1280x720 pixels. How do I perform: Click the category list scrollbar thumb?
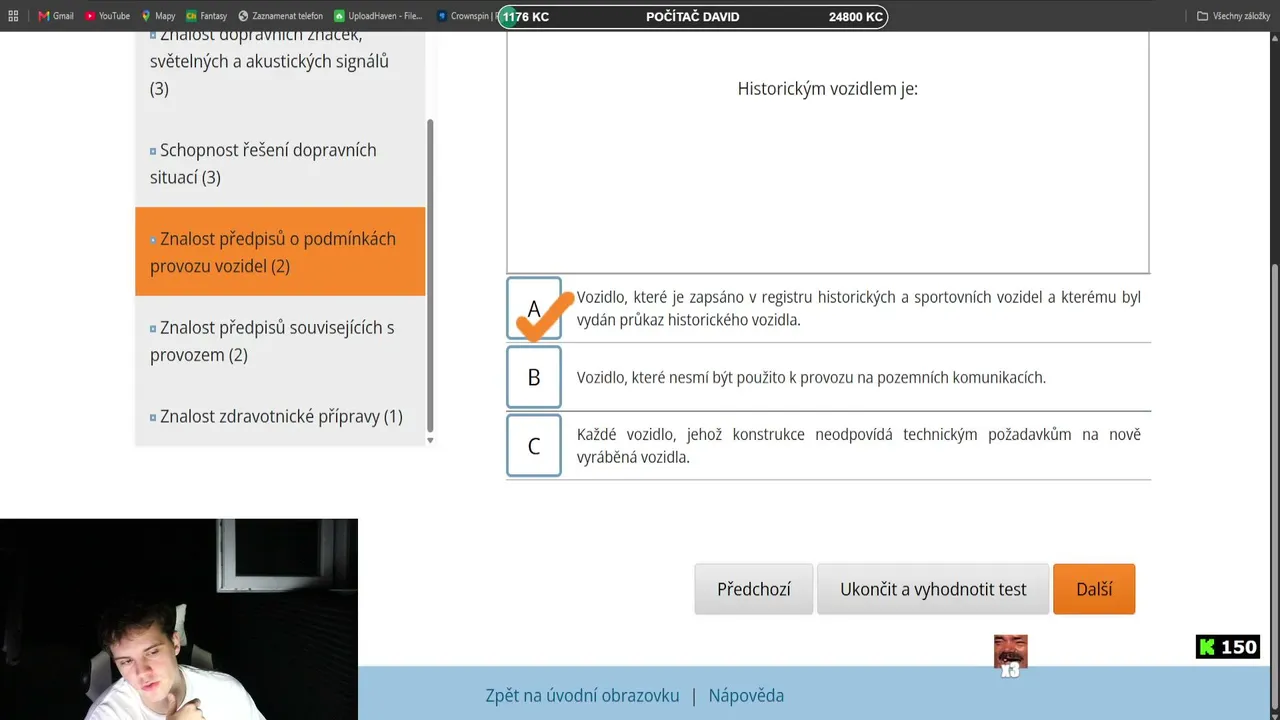[430, 275]
